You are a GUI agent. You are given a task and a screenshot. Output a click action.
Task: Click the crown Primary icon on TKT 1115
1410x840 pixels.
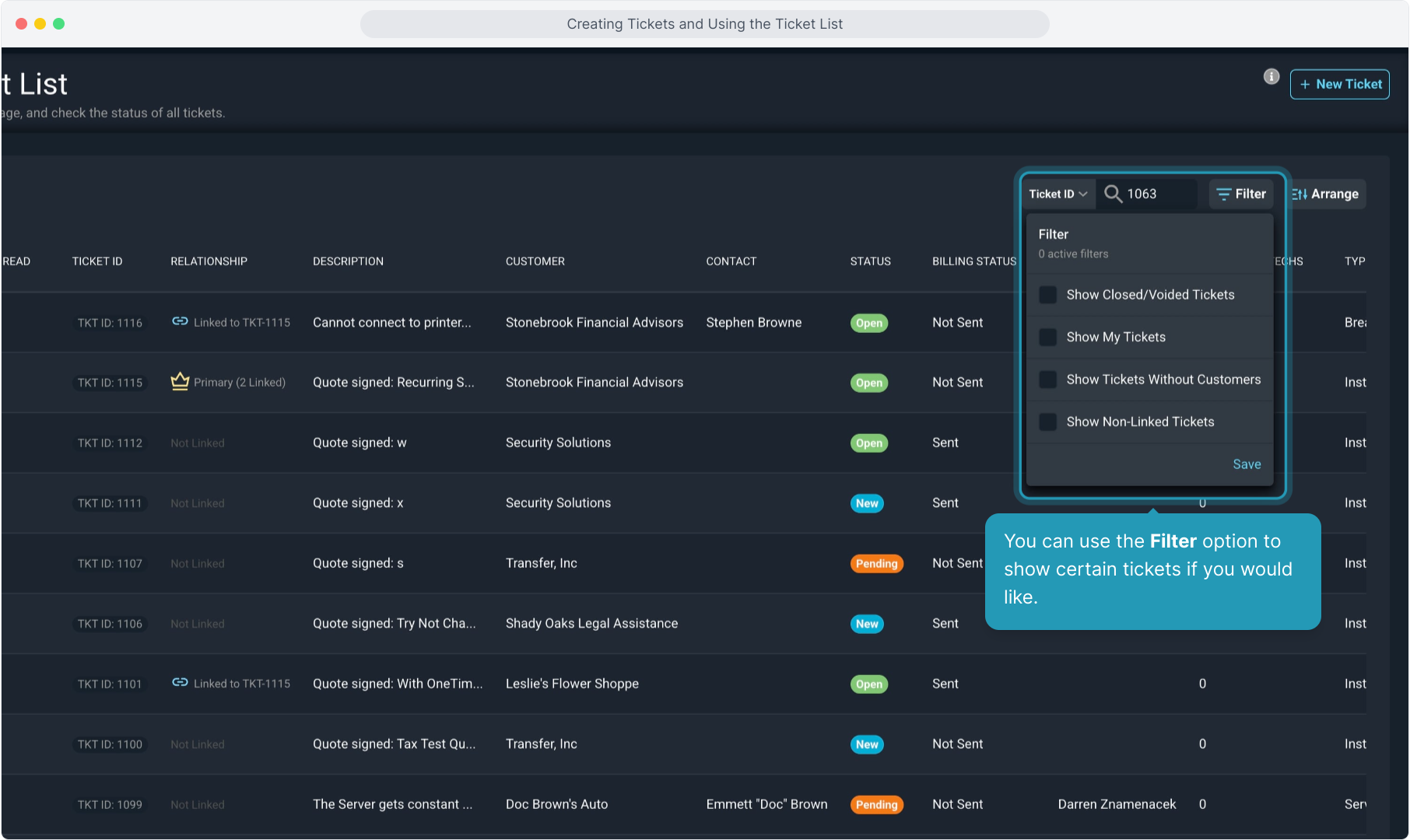[180, 381]
